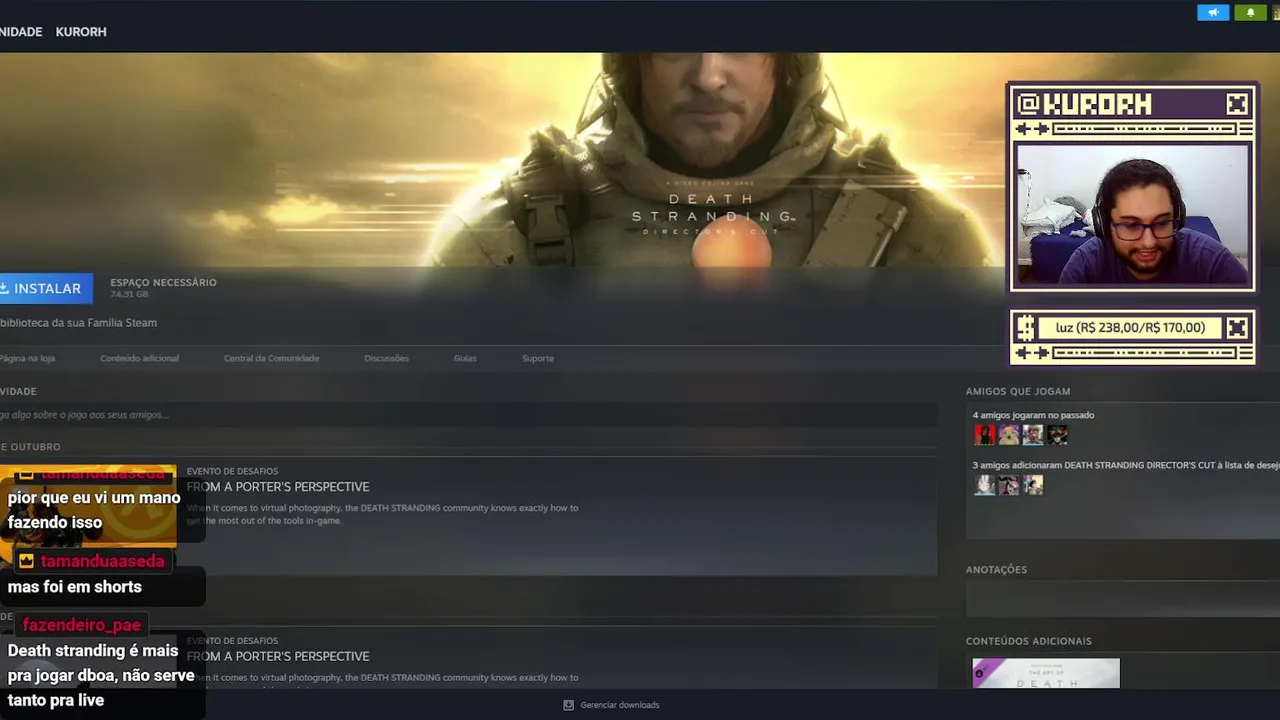Click 'biblioteca da sua Família Steam' text
Screen dimensions: 1280x720
(78, 323)
